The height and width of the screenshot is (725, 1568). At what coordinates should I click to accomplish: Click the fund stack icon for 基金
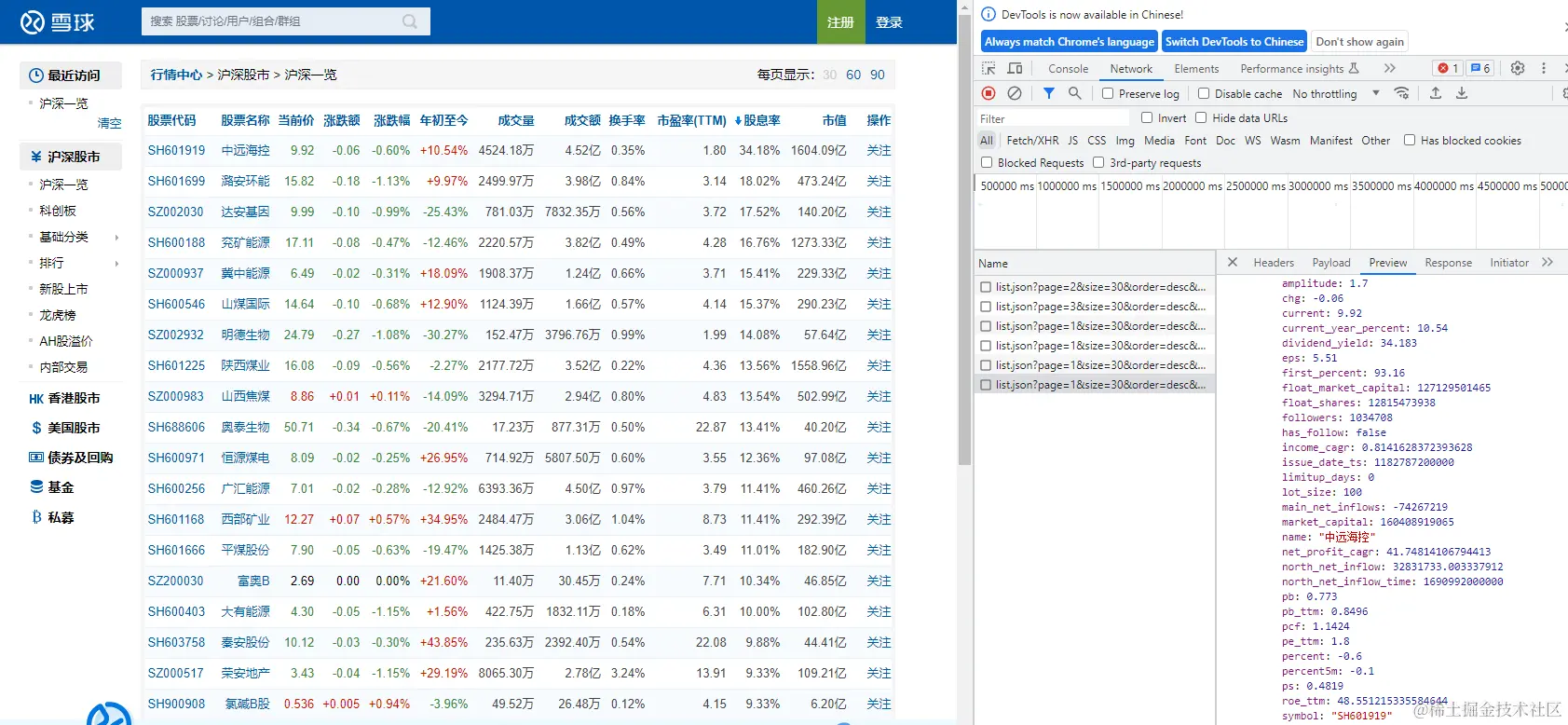[x=36, y=487]
